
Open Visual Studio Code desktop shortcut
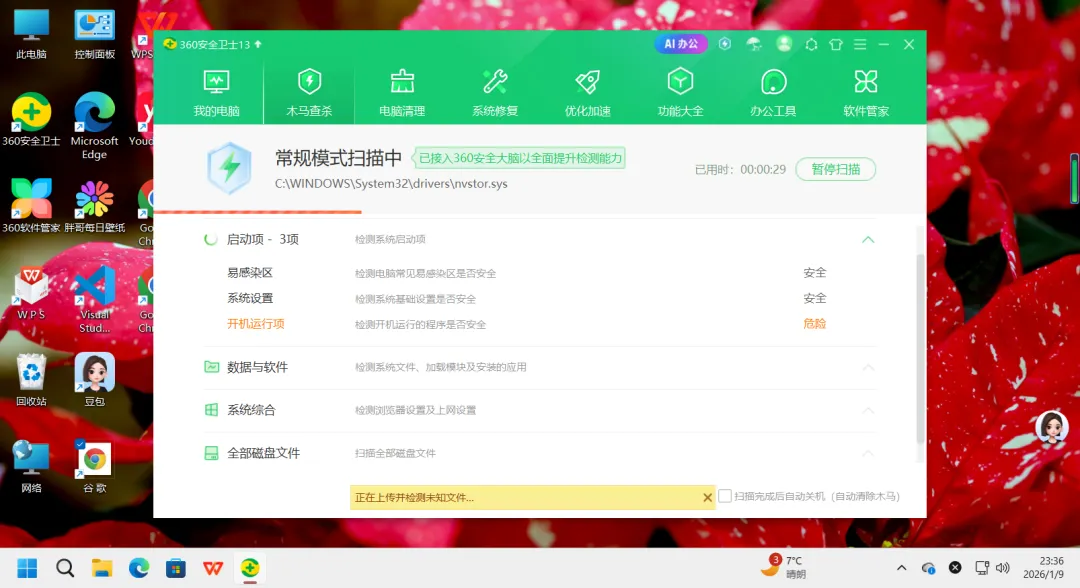point(94,300)
